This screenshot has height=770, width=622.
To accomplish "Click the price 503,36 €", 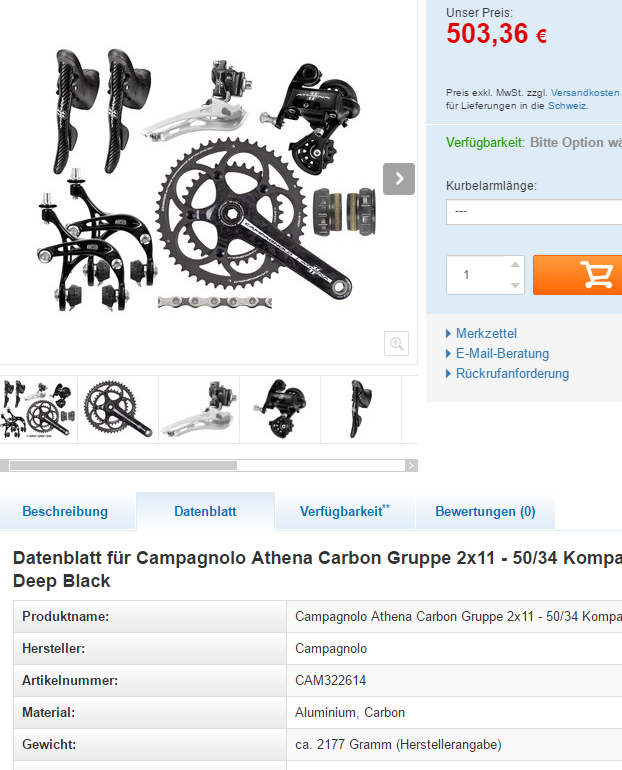I will pos(496,34).
